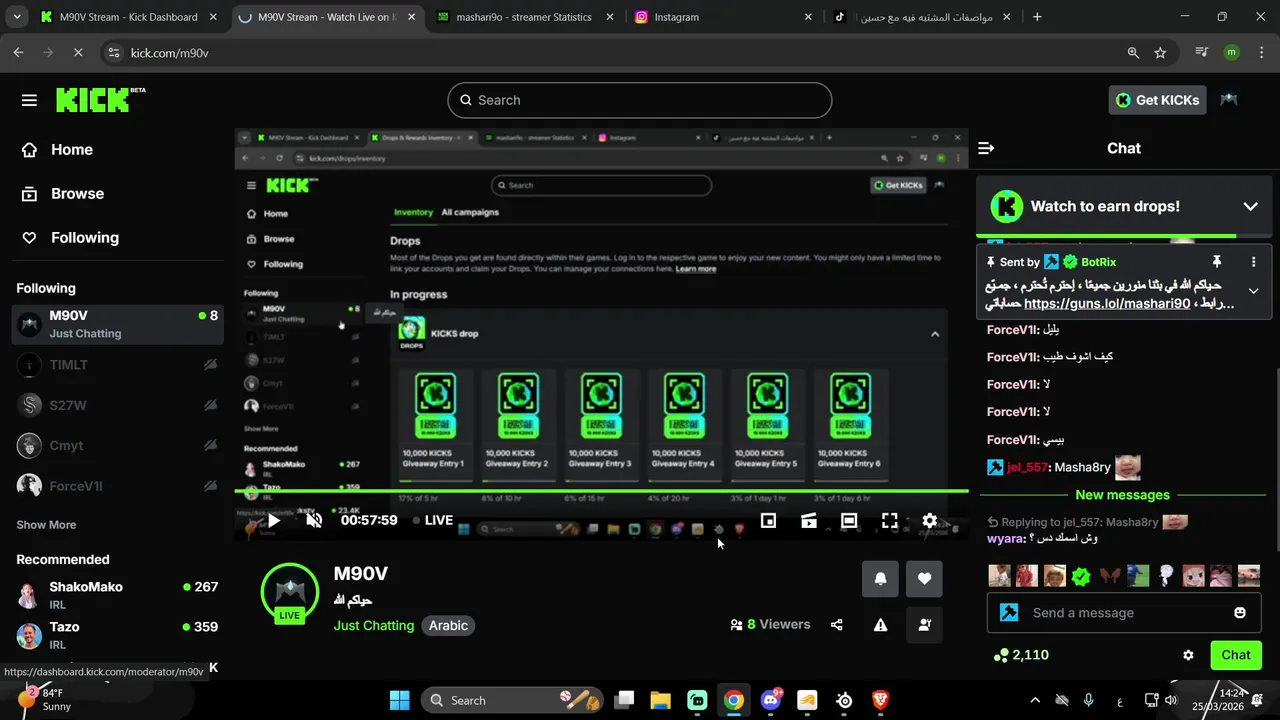Screen dimensions: 1280x720
Task: Open M90V channel in Following list
Action: [x=118, y=324]
